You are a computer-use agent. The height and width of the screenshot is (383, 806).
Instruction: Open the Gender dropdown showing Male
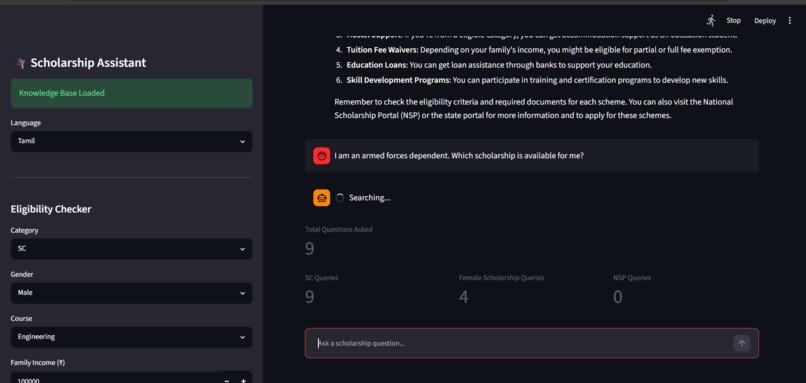pyautogui.click(x=132, y=293)
